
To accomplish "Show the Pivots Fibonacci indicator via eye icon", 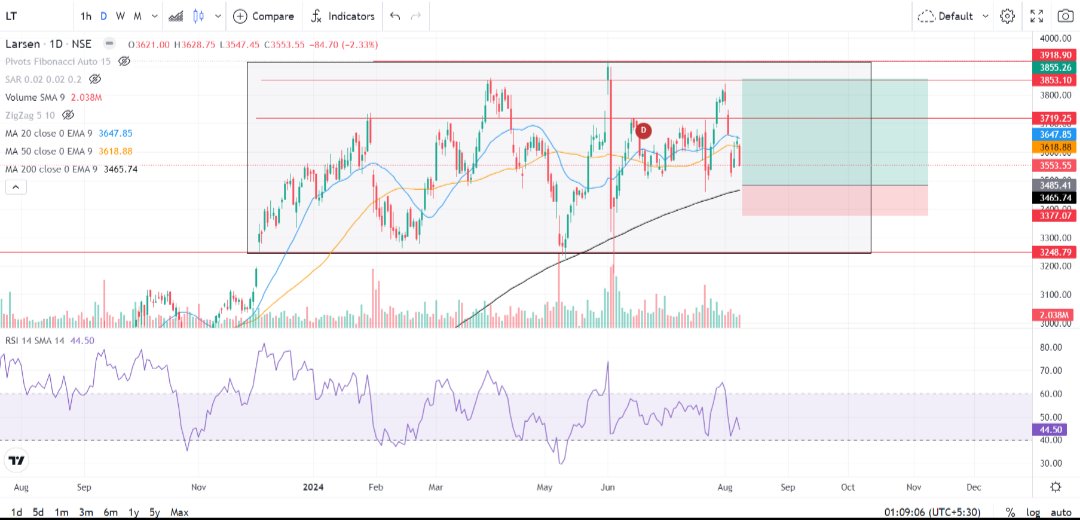I will [x=124, y=61].
